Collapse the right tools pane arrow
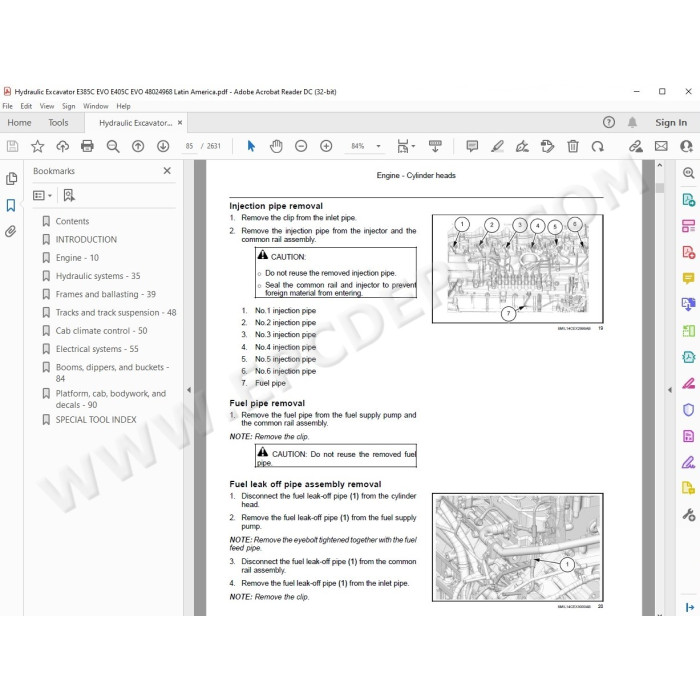700x700 pixels. [x=670, y=390]
